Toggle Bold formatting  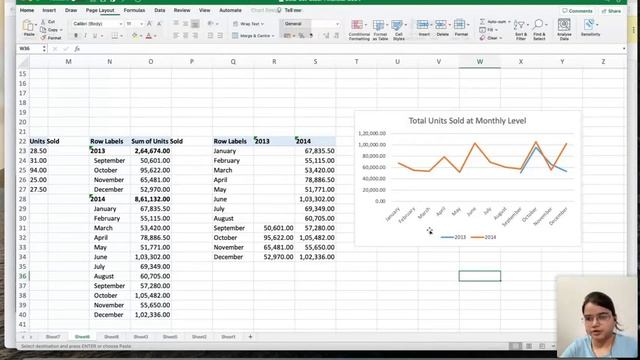76,36
